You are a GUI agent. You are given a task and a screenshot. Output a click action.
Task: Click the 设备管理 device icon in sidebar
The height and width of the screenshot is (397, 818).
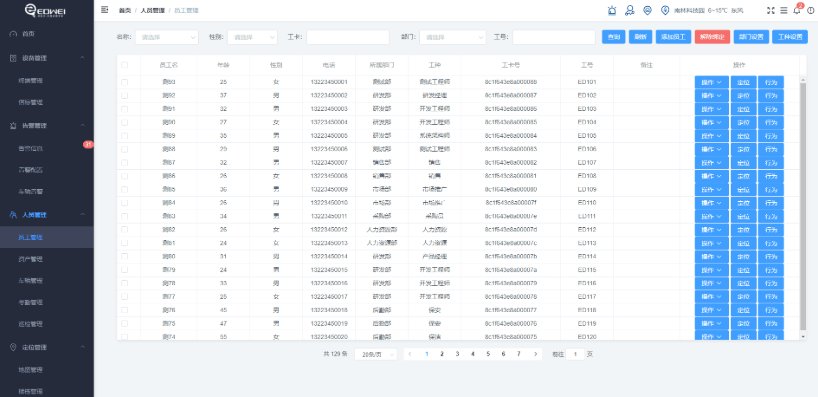pos(14,58)
